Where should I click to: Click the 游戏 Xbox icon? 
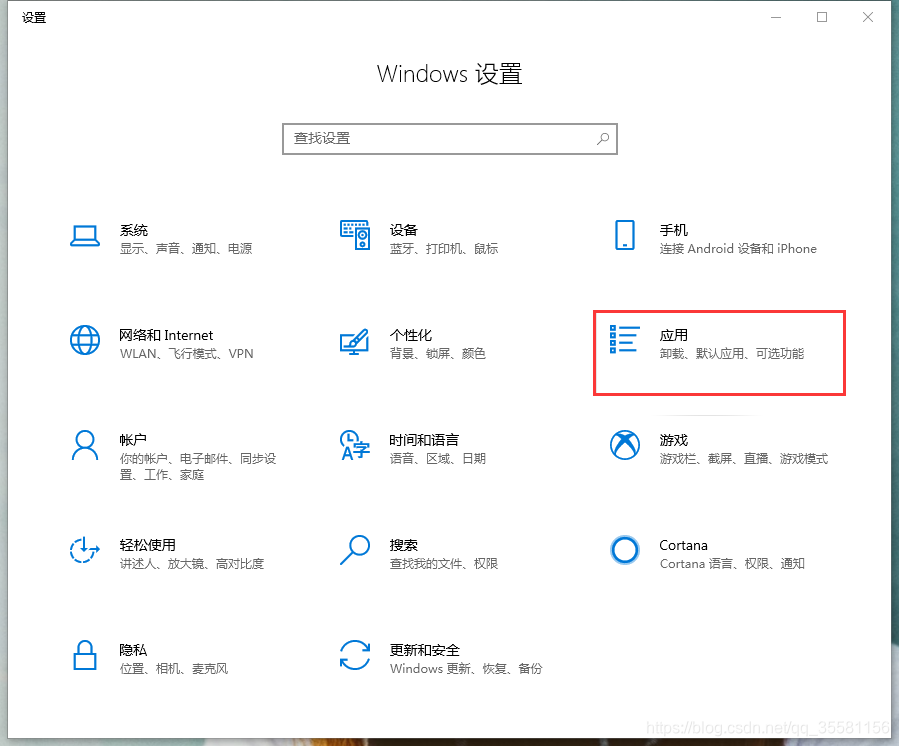(625, 445)
